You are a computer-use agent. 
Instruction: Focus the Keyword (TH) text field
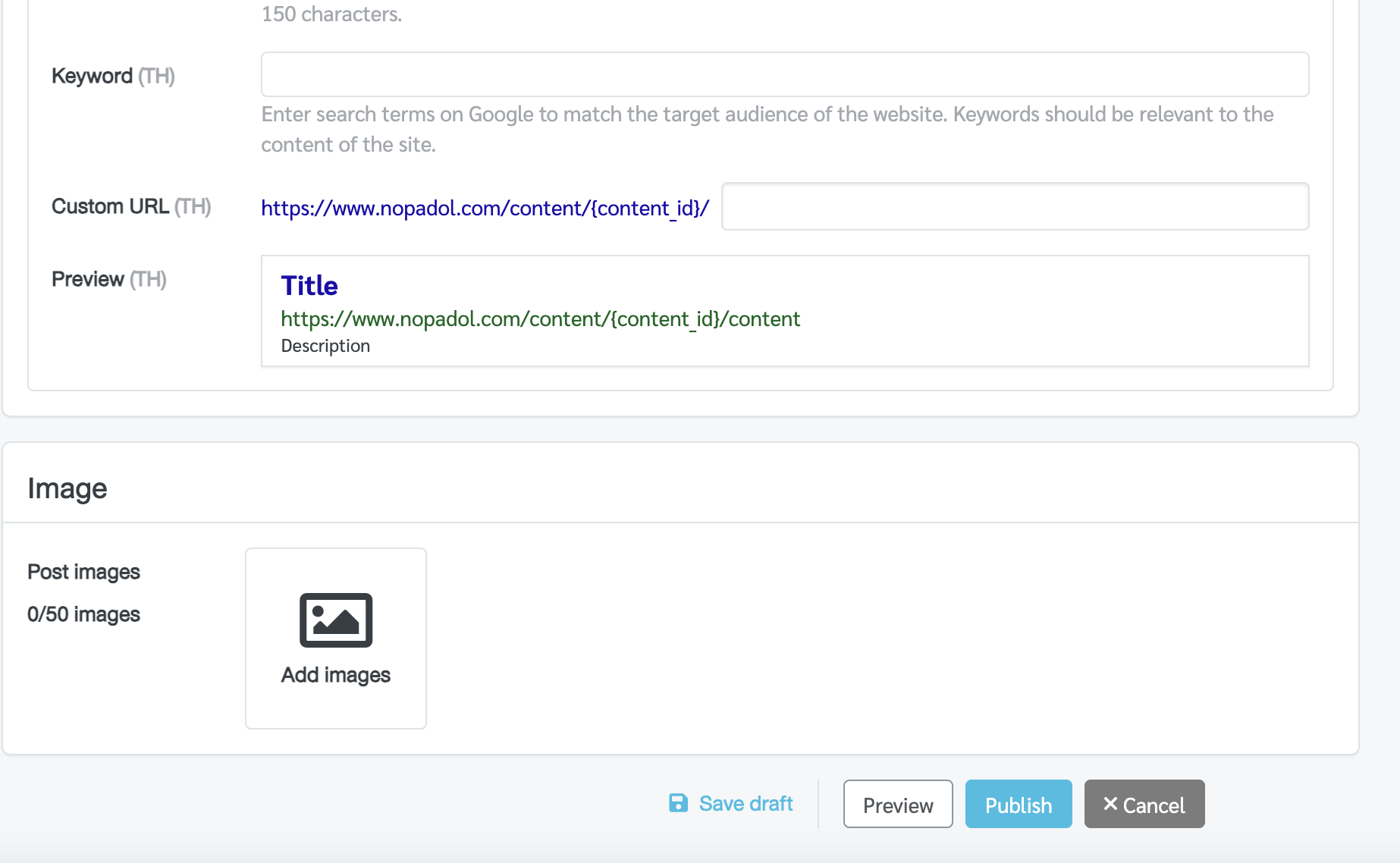pyautogui.click(x=785, y=74)
